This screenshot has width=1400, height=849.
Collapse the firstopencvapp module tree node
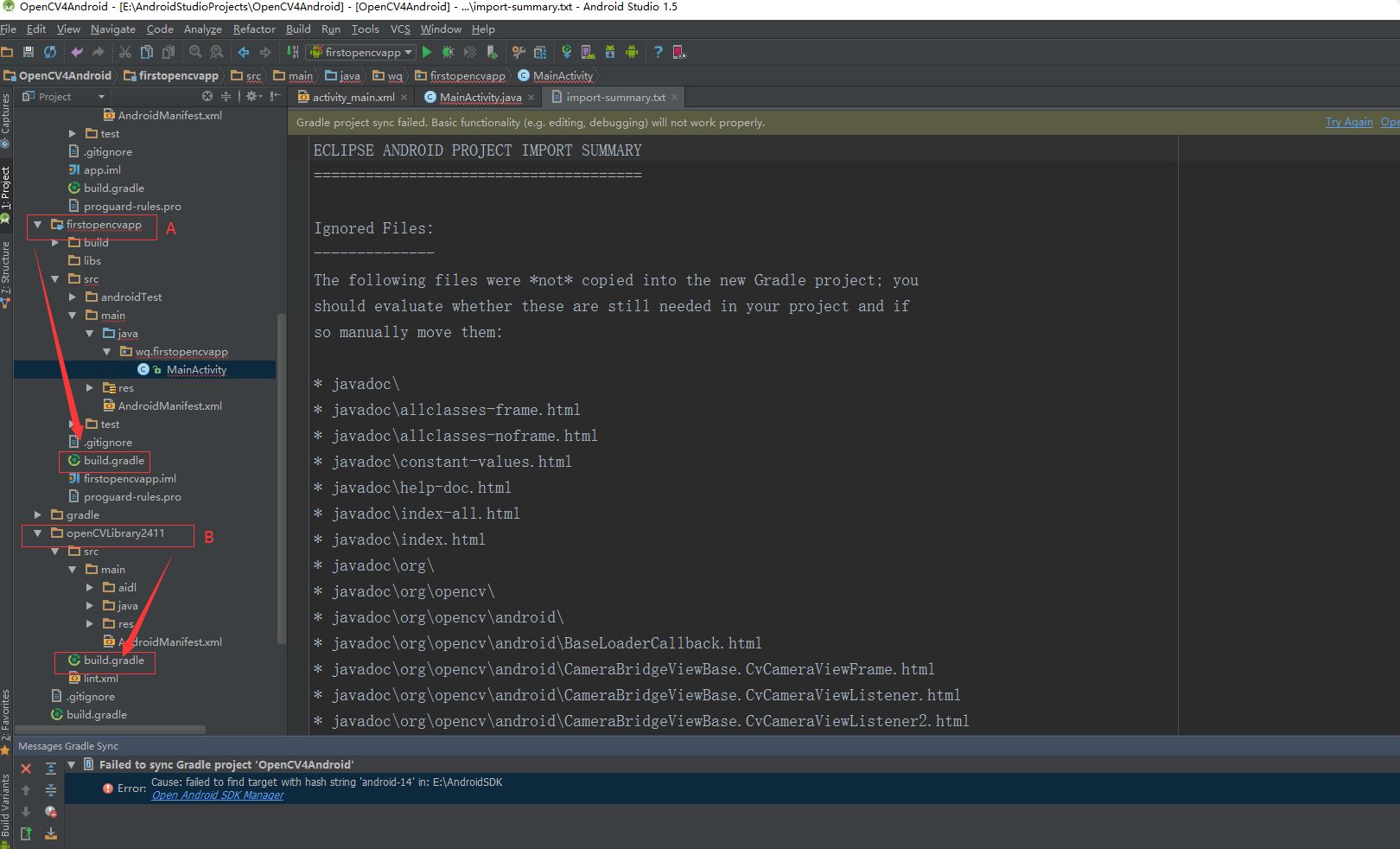point(37,225)
